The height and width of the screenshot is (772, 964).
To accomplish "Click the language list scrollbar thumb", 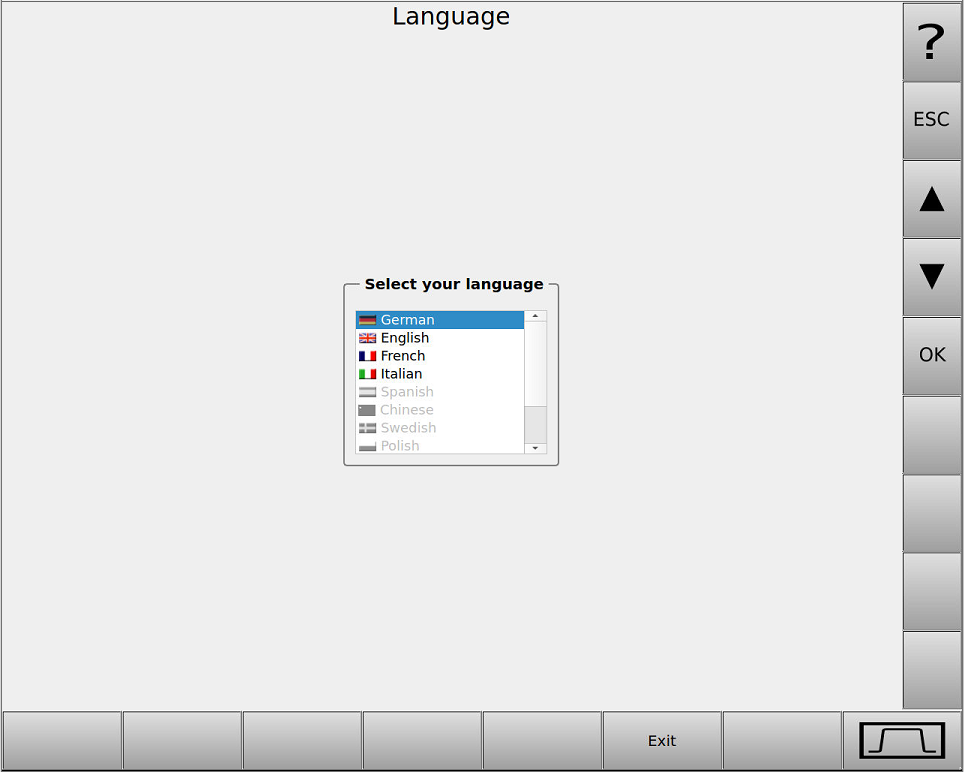I will 536,365.
